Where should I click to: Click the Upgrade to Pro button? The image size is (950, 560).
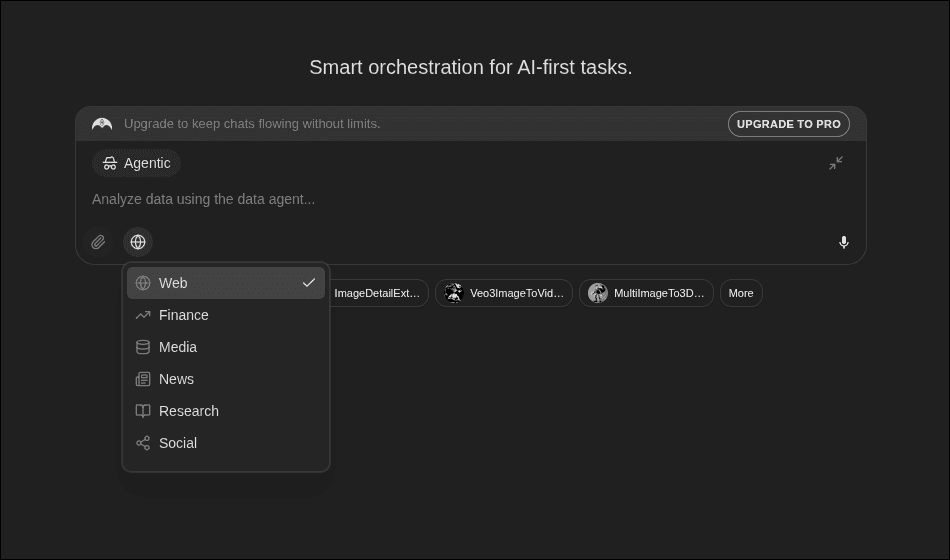(x=788, y=124)
